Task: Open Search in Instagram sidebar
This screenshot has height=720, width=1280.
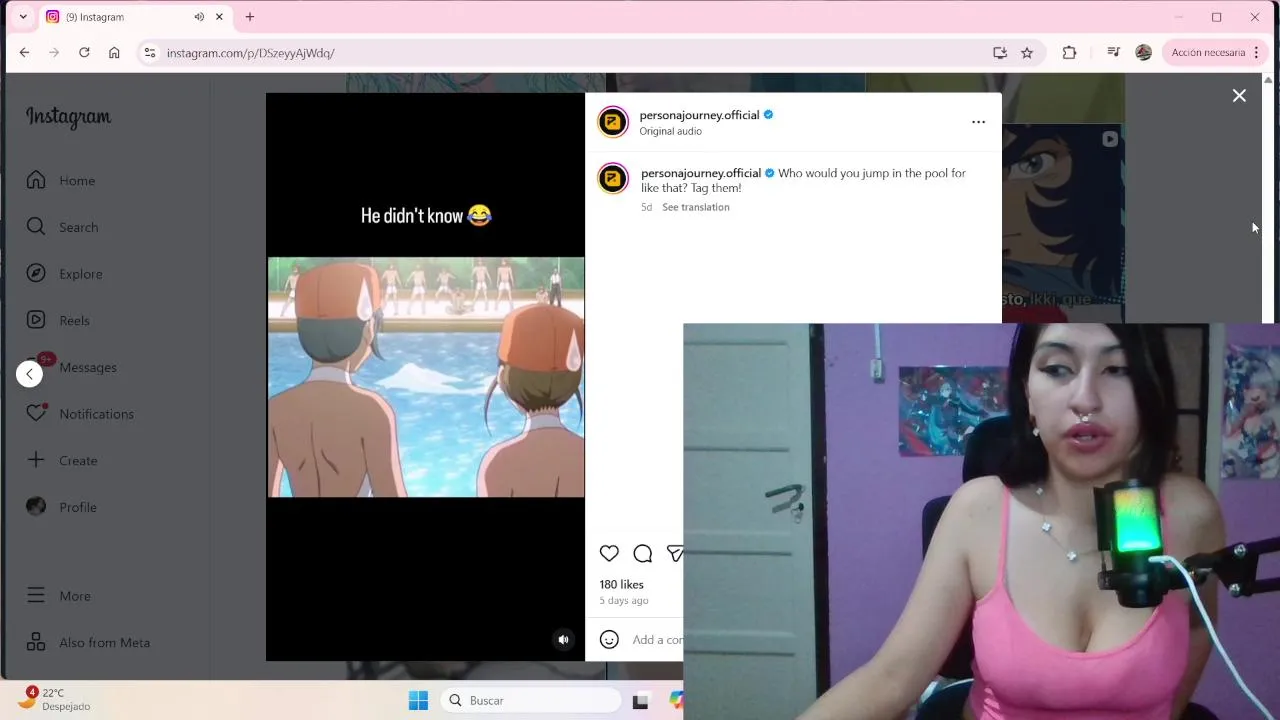Action: tap(62, 227)
